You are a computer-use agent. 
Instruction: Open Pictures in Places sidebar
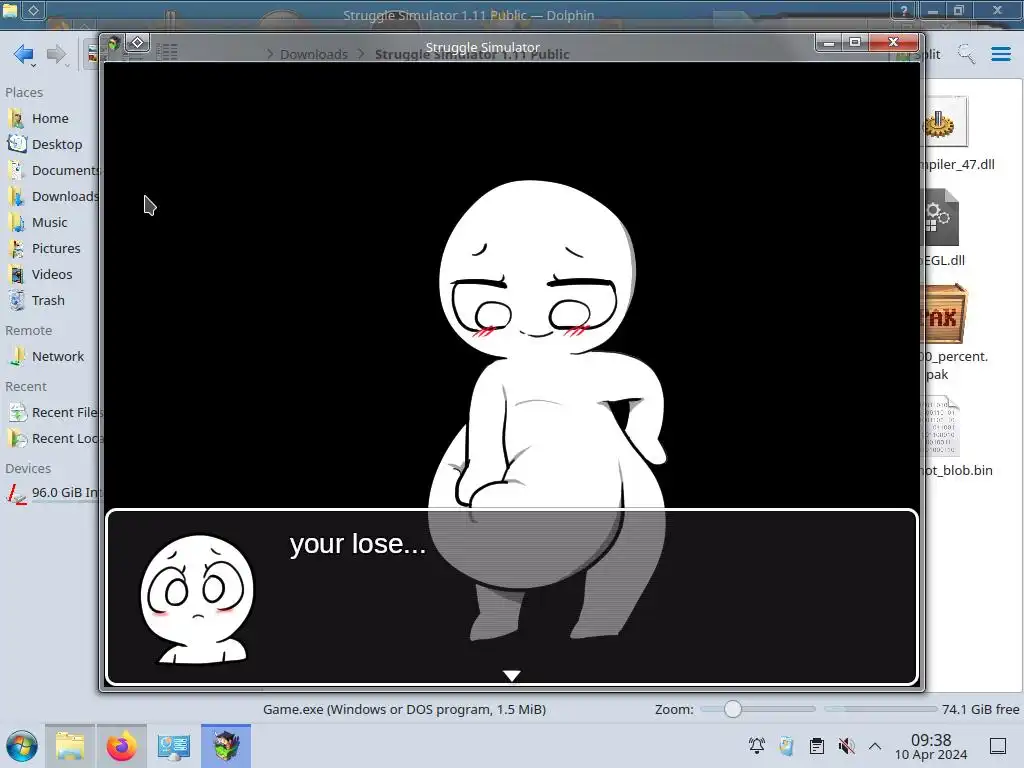click(x=50, y=249)
